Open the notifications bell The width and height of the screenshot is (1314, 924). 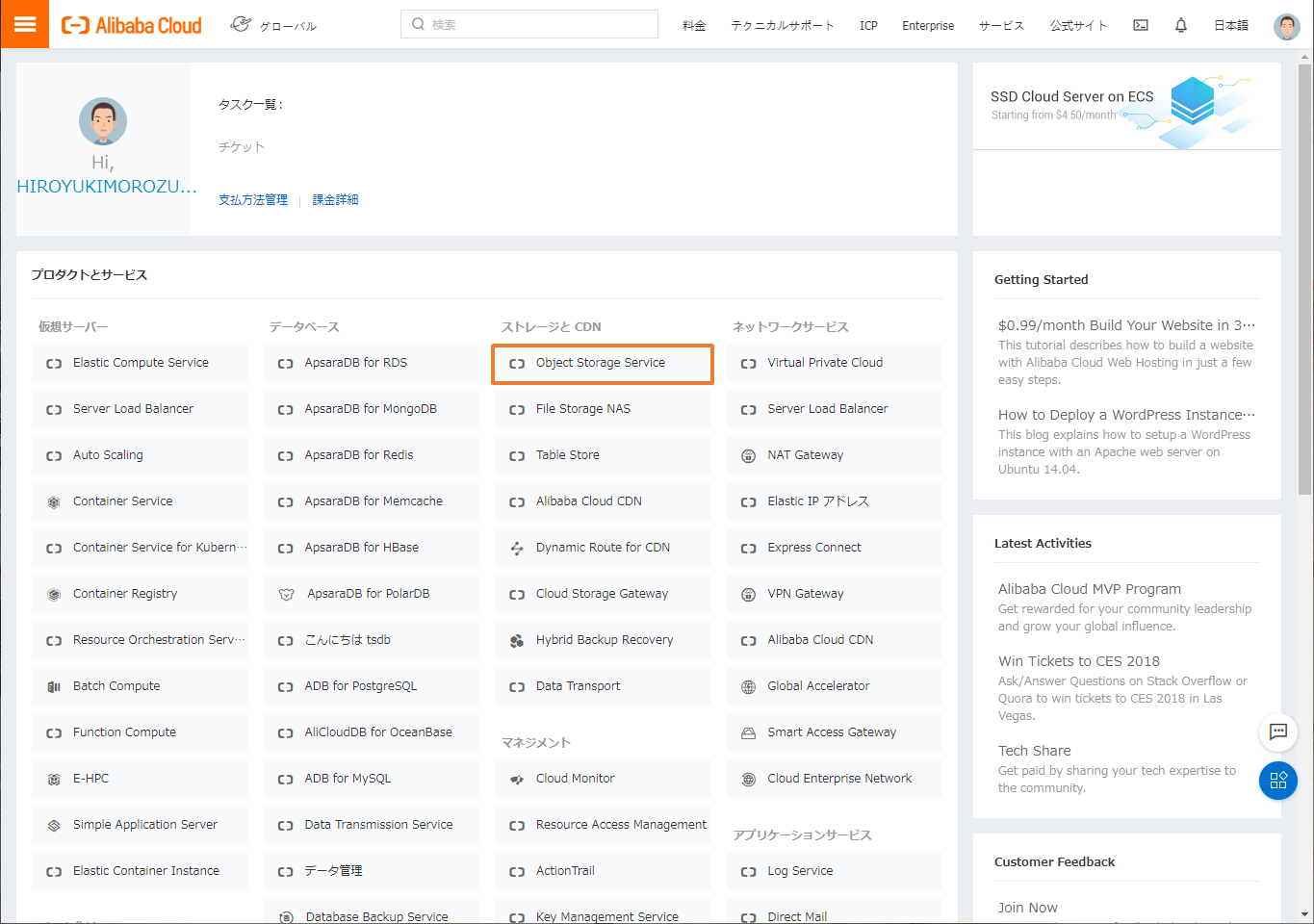[1181, 25]
